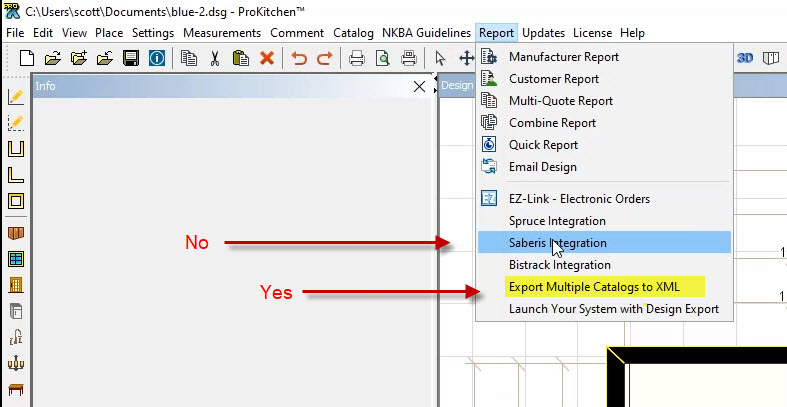Image resolution: width=787 pixels, height=407 pixels.
Task: Click the Undo arrow icon
Action: (299, 58)
